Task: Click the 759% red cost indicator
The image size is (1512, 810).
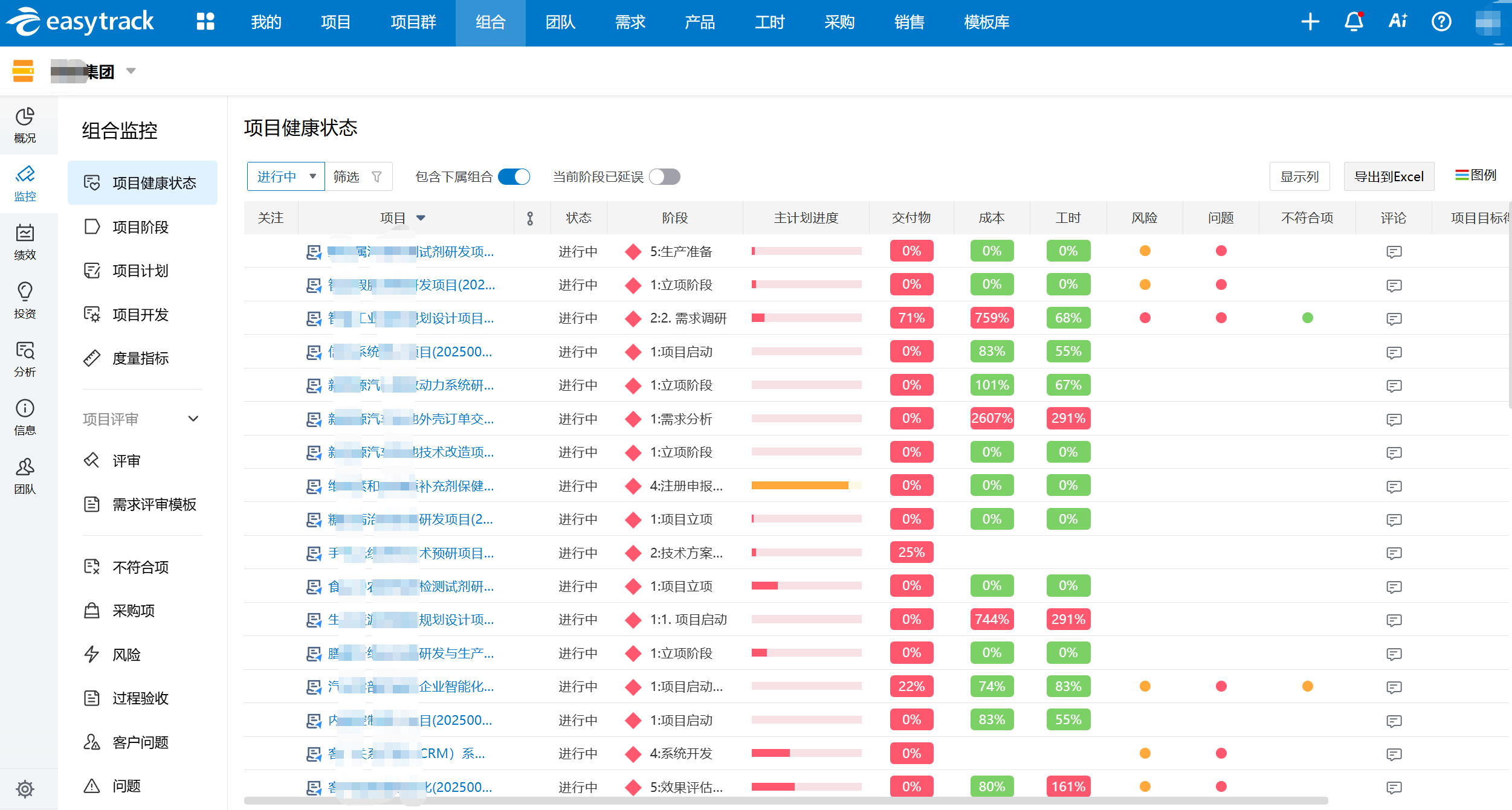Action: point(991,318)
